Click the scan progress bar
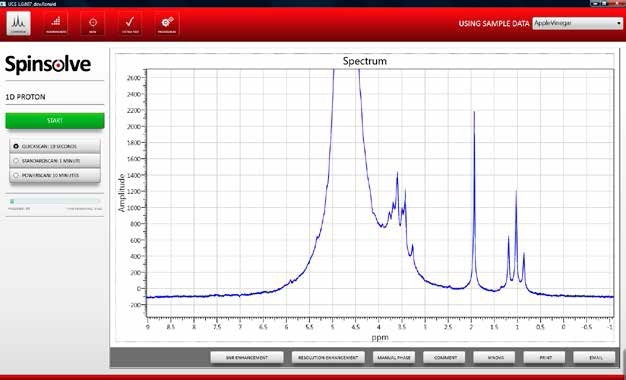 [55, 202]
